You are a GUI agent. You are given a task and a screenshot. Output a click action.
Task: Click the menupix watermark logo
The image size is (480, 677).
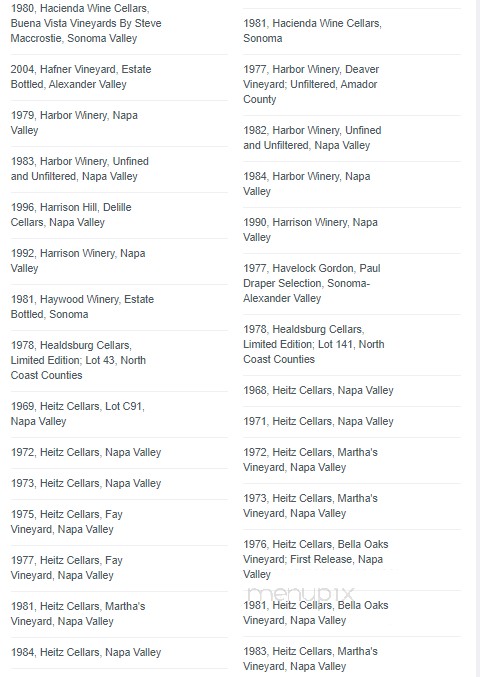point(301,594)
